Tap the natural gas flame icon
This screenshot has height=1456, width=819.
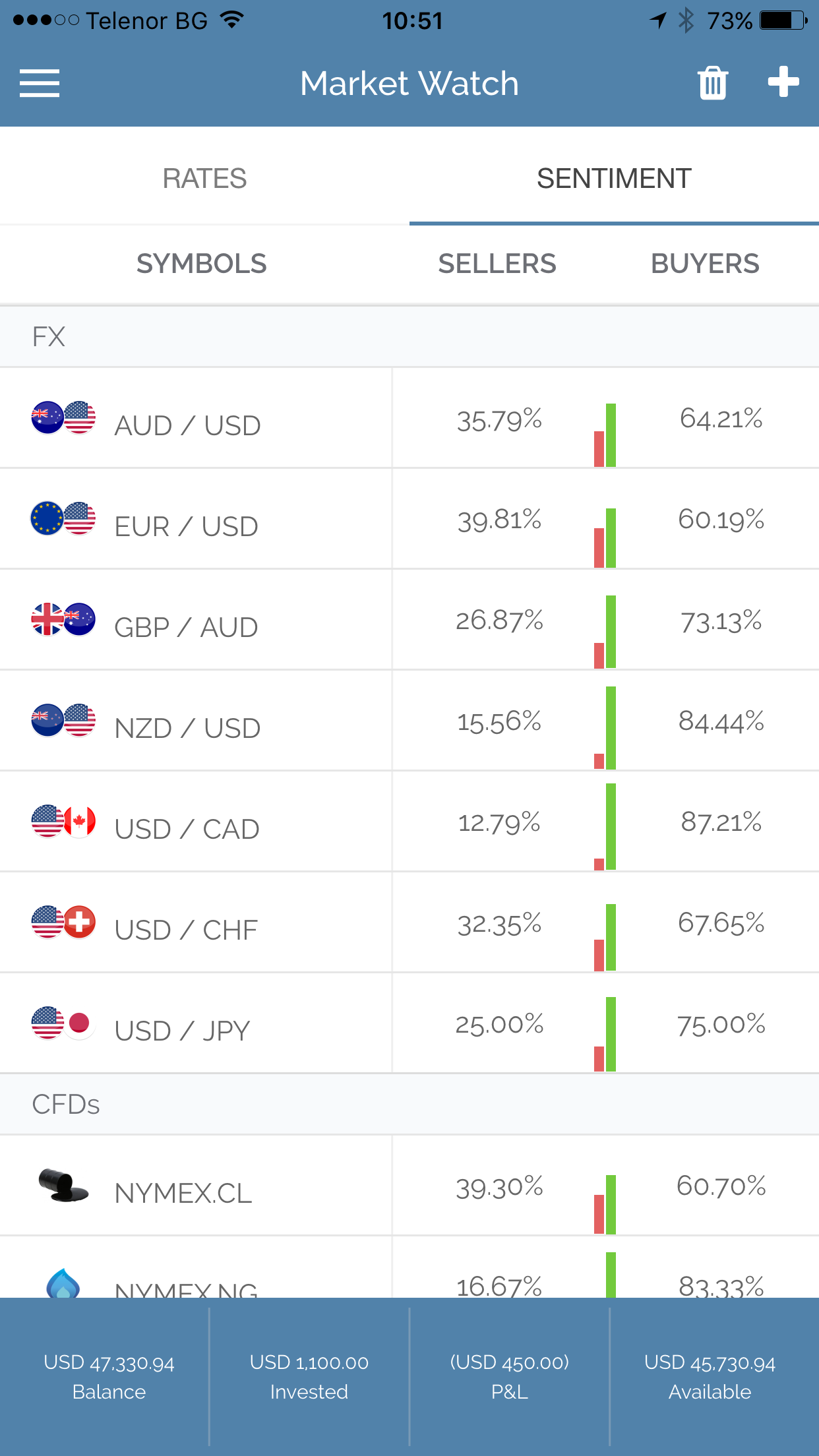(x=63, y=1283)
